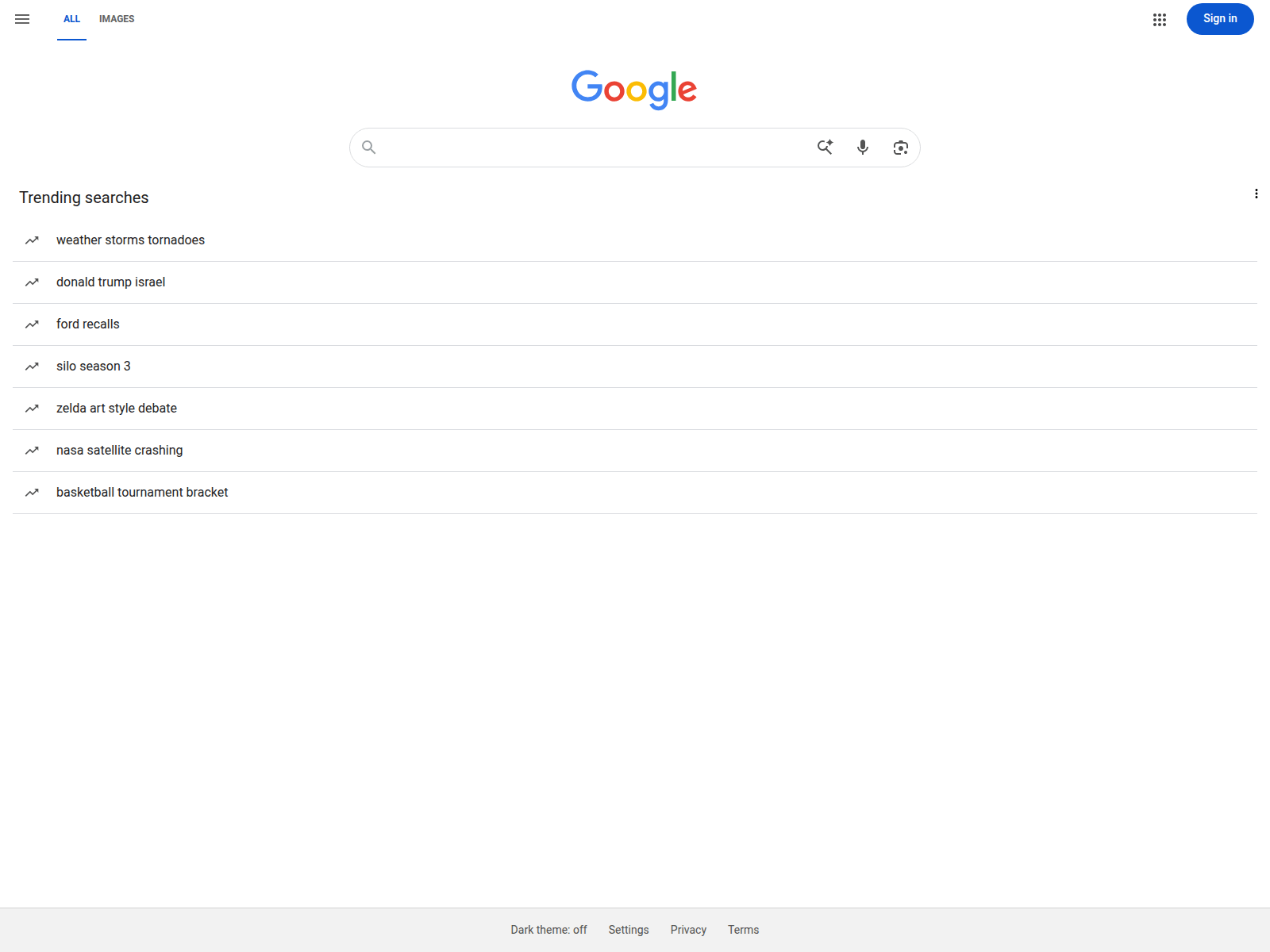Open the Privacy footer link
The image size is (1270, 952).
[688, 930]
